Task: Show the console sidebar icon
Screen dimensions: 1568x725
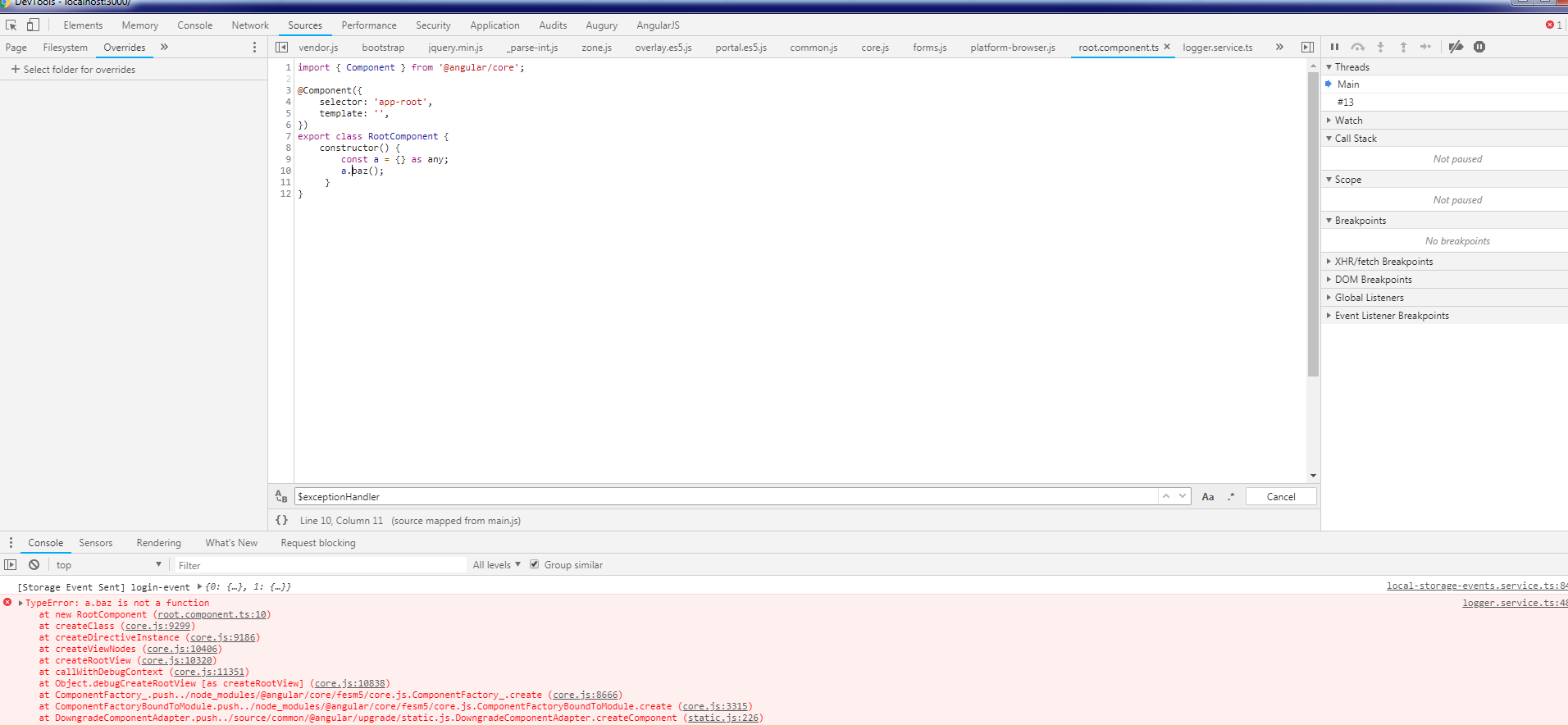Action: click(11, 565)
